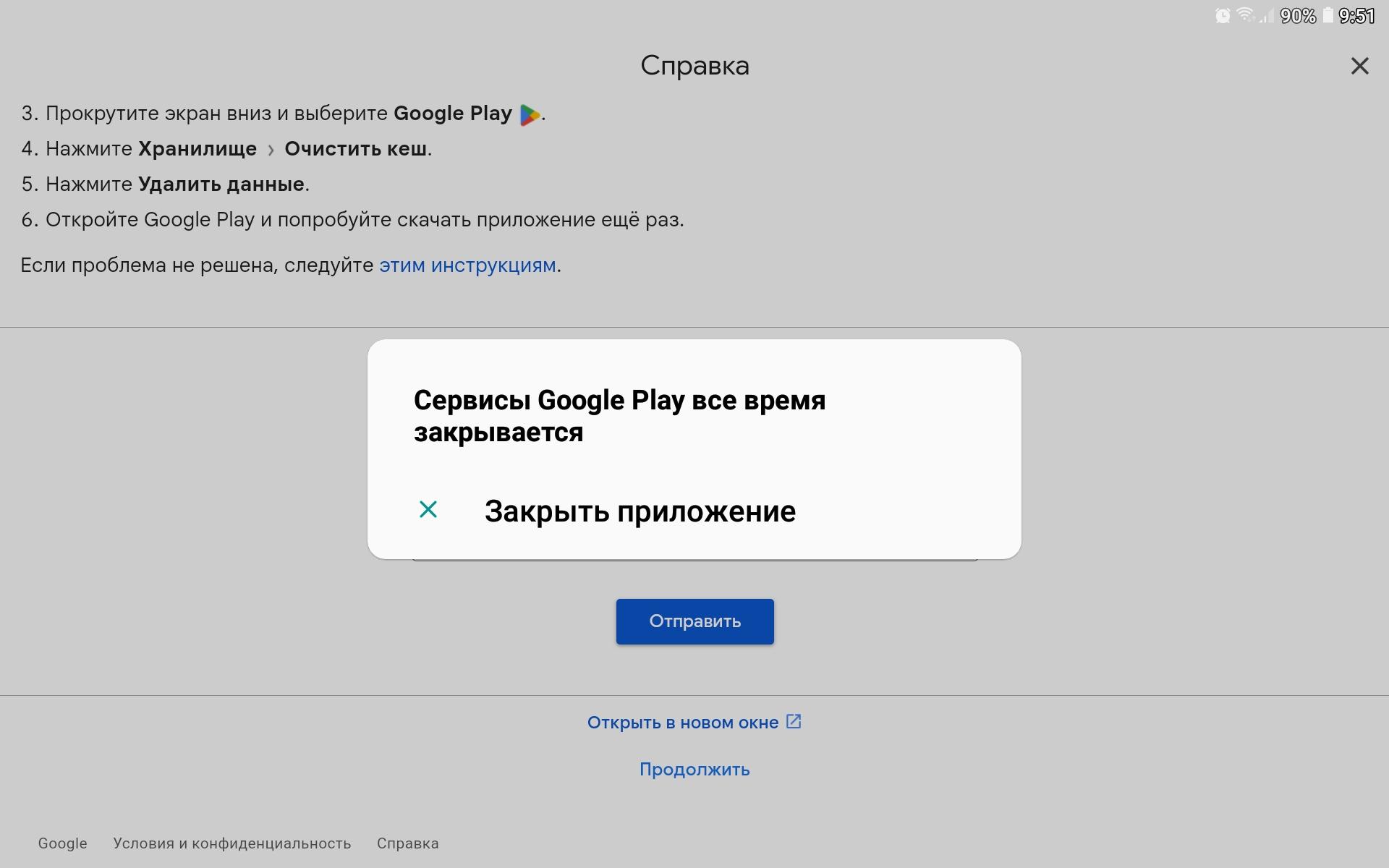Open Условия и конфиденциальность in the footer
Image resolution: width=1389 pixels, height=868 pixels.
coord(231,843)
